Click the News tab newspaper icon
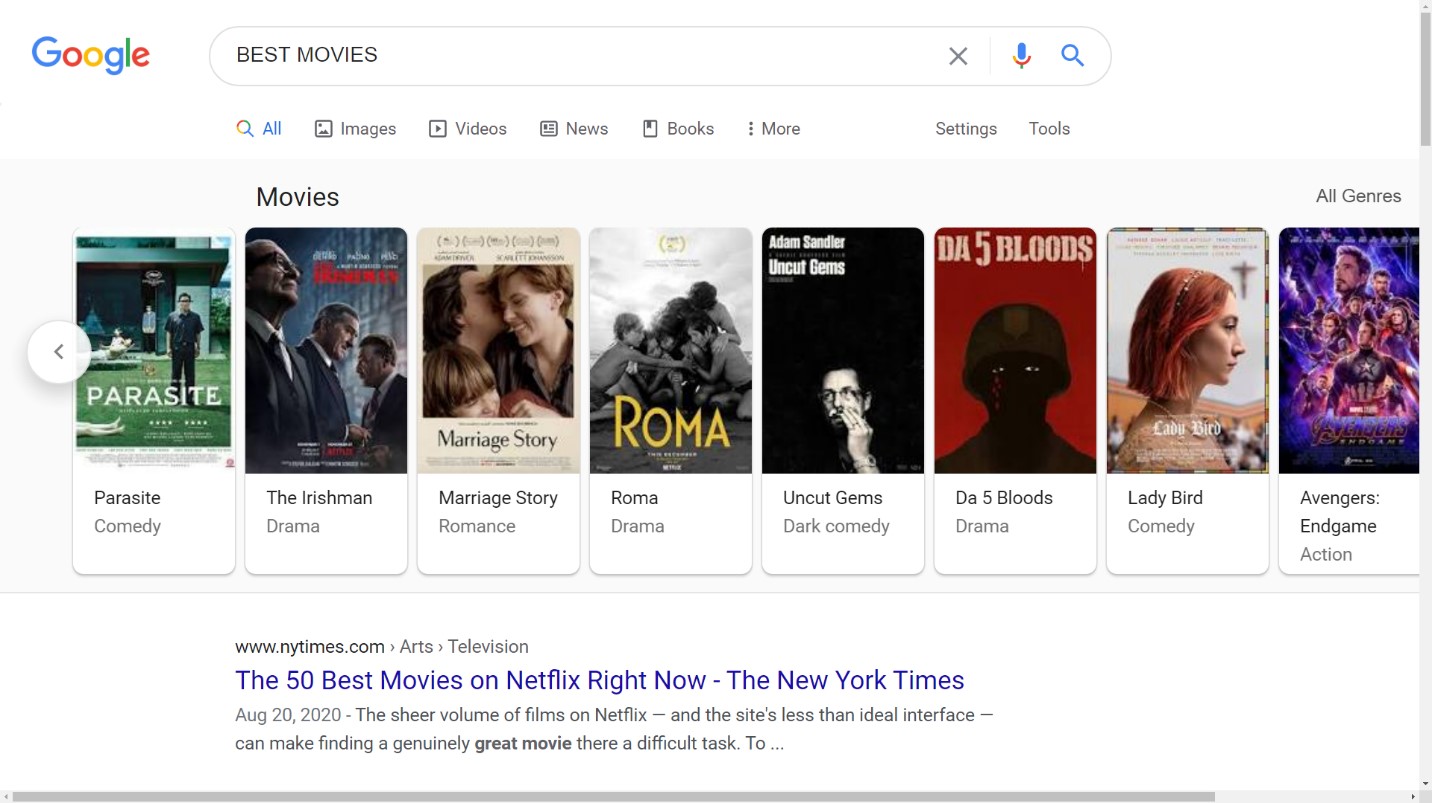The image size is (1432, 803). (548, 129)
